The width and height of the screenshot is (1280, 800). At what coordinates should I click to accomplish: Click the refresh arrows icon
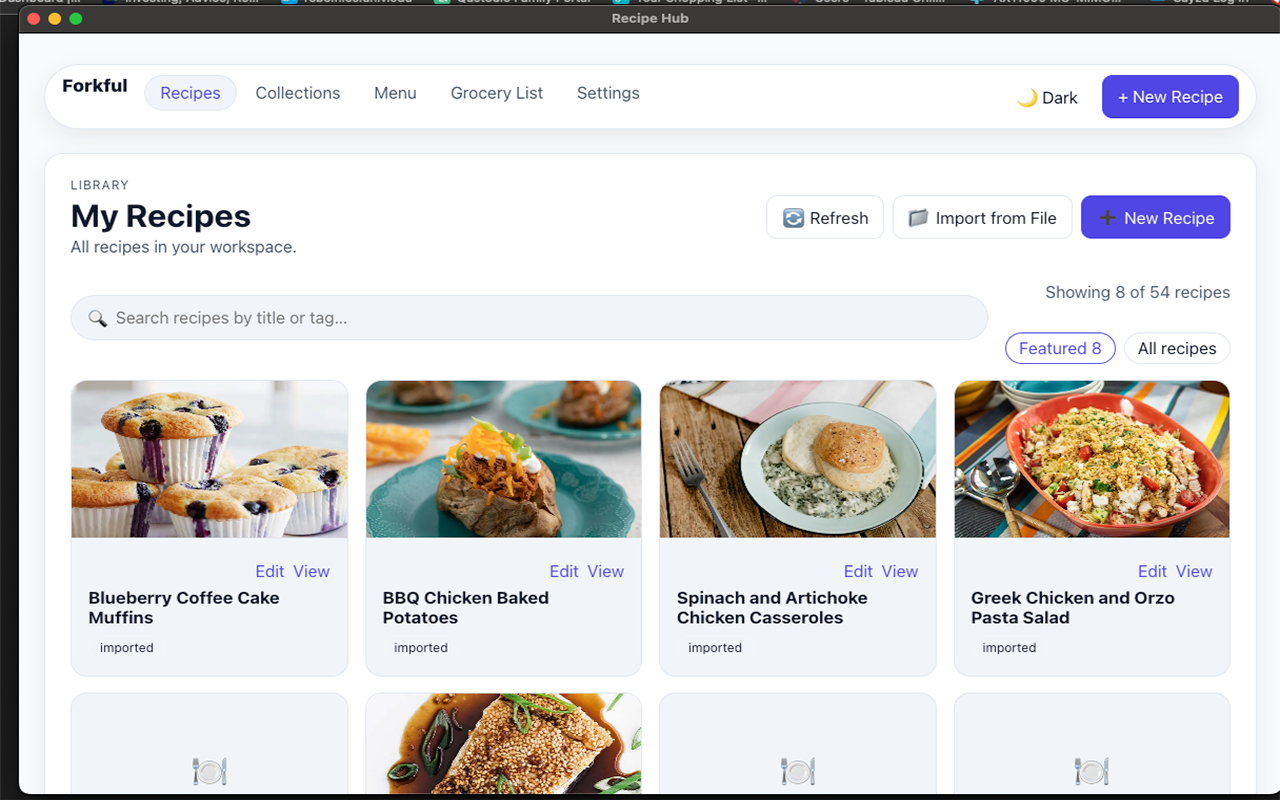pos(793,218)
